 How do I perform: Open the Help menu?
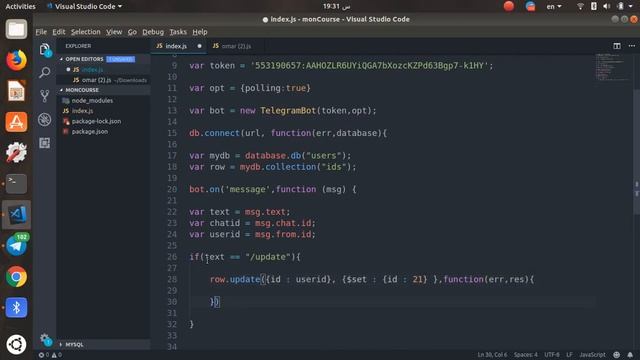pyautogui.click(x=200, y=32)
